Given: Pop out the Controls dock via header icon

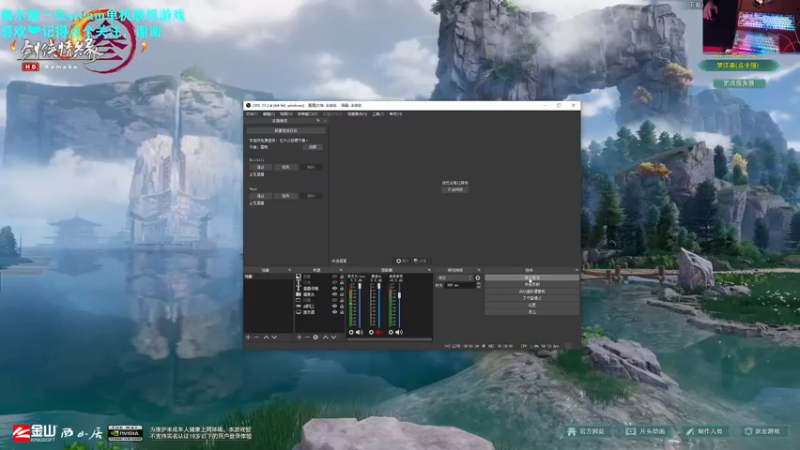Looking at the screenshot, I should 577,270.
